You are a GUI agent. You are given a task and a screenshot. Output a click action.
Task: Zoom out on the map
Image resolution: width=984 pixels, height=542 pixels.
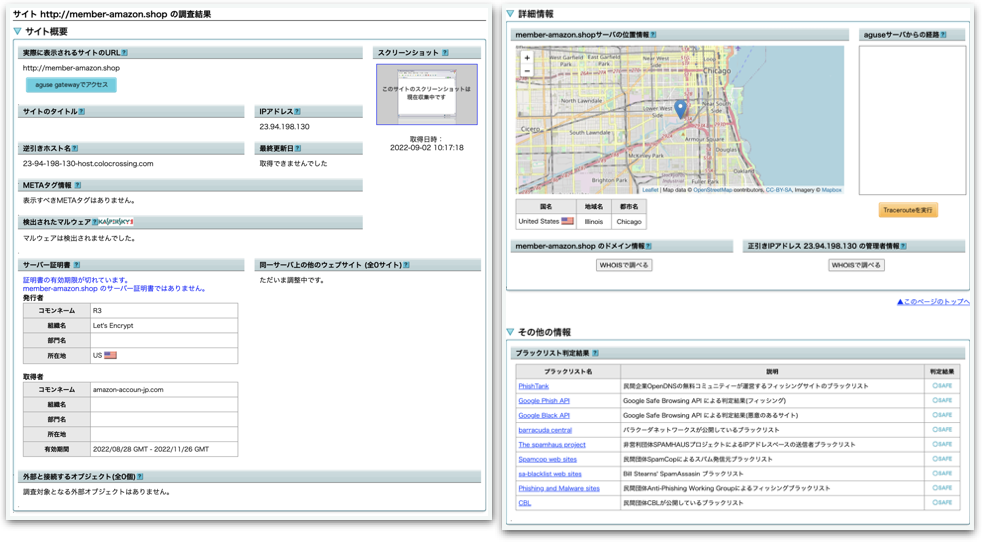pos(527,71)
